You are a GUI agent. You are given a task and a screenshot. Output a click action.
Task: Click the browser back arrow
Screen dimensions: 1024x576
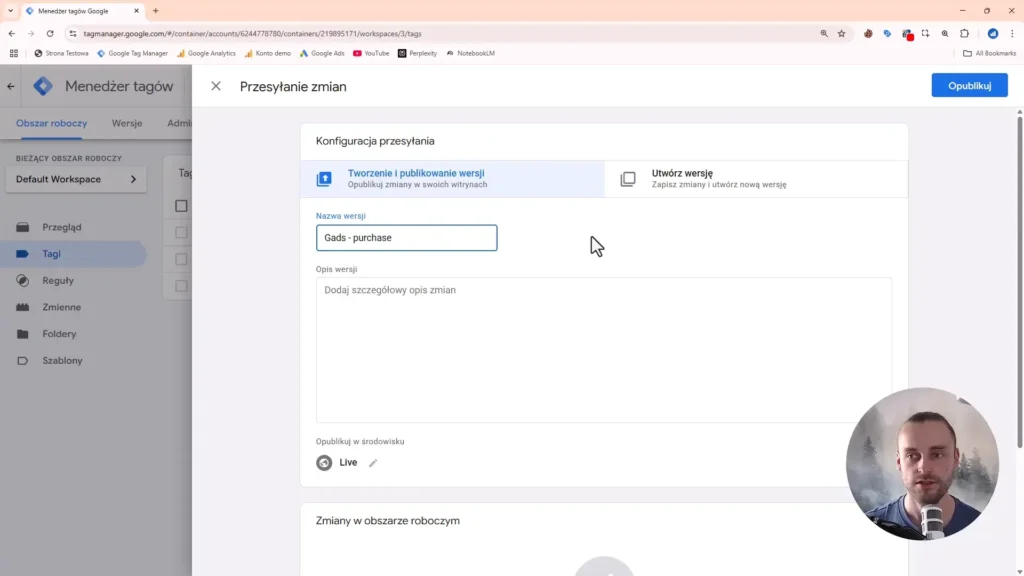pos(12,33)
